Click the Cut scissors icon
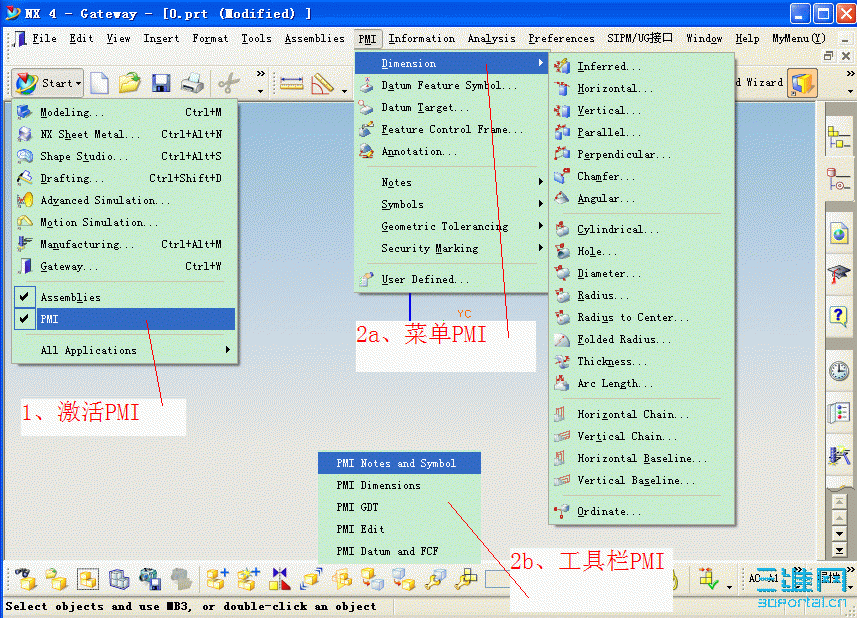The image size is (857, 618). 228,84
